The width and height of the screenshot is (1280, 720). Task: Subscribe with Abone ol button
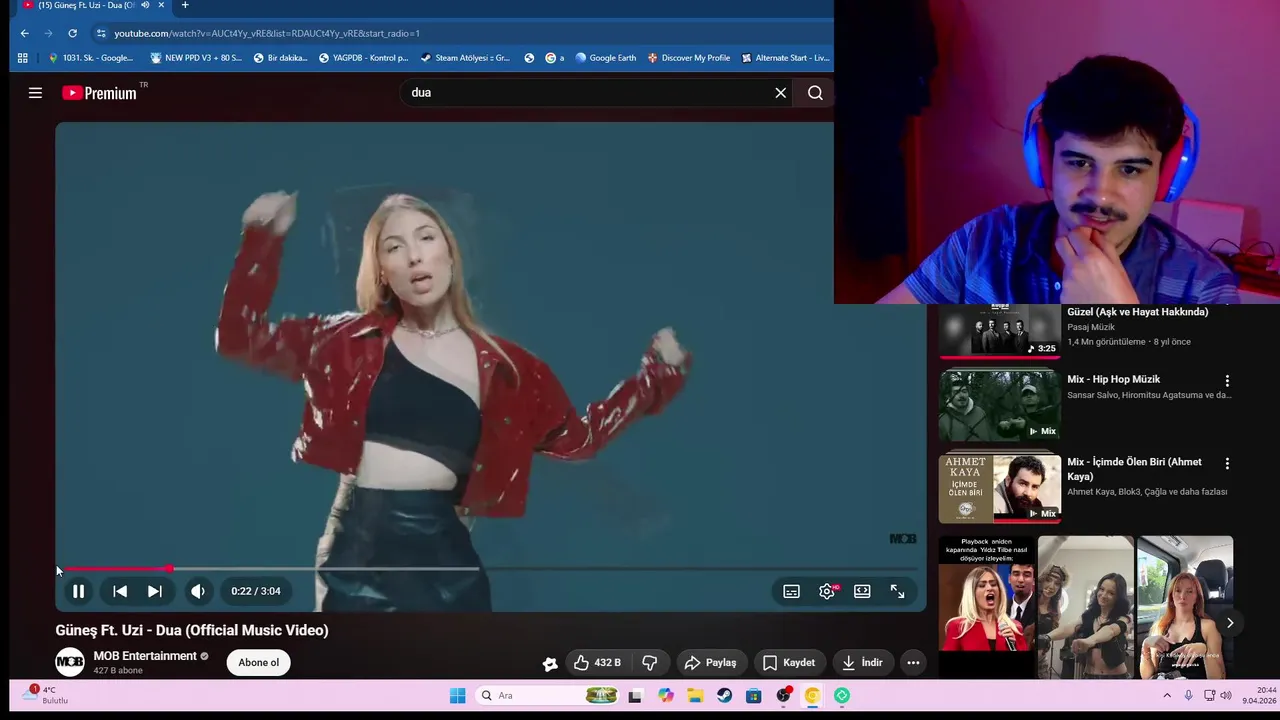[258, 662]
